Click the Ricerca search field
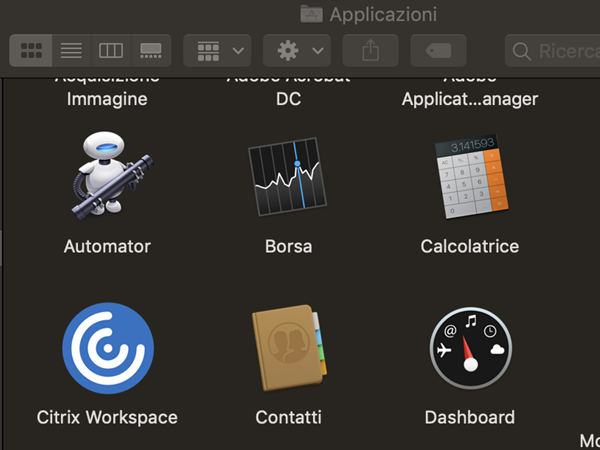Image resolution: width=600 pixels, height=450 pixels. click(552, 51)
